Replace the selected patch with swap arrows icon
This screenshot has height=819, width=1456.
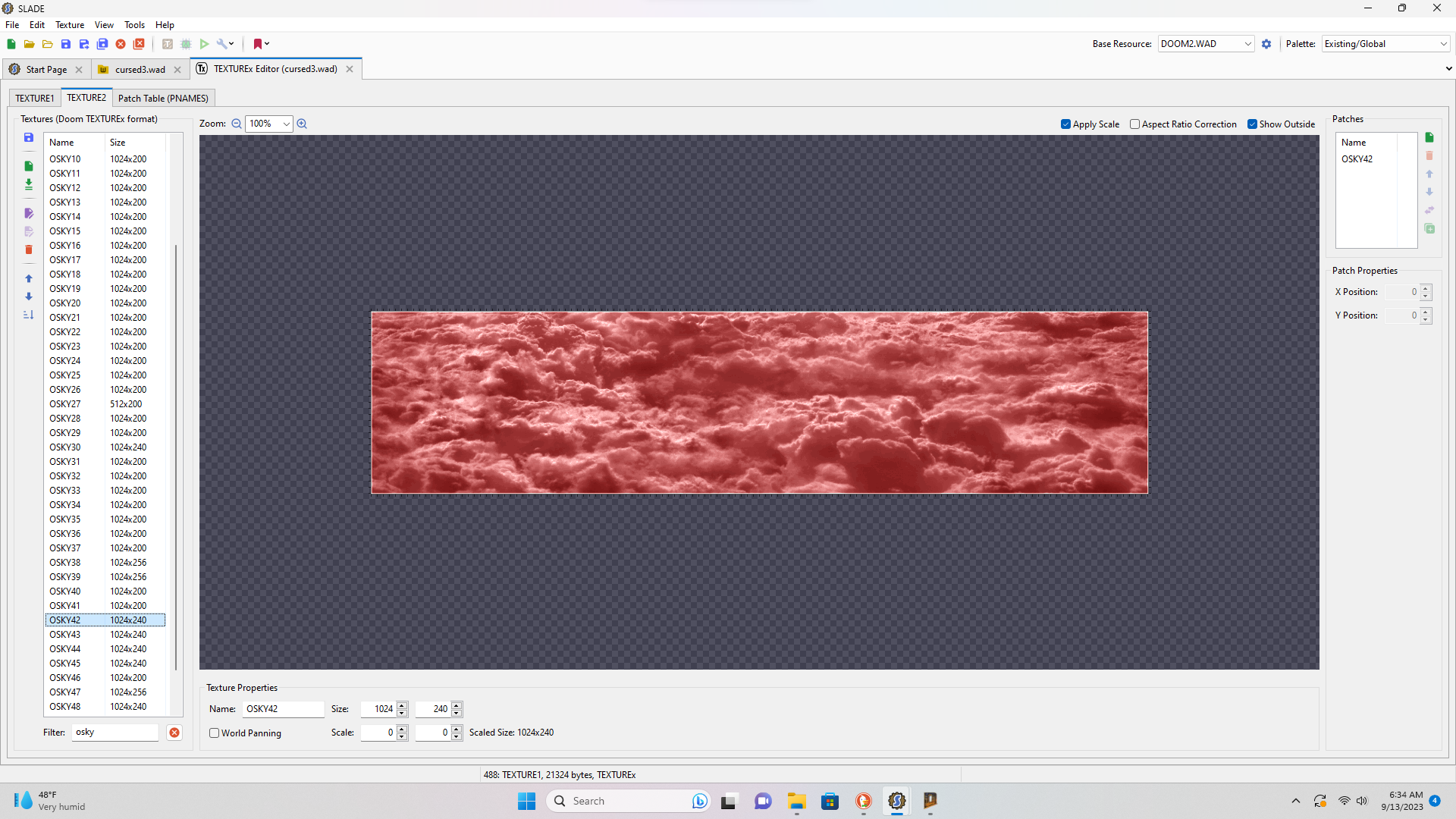pyautogui.click(x=1429, y=210)
